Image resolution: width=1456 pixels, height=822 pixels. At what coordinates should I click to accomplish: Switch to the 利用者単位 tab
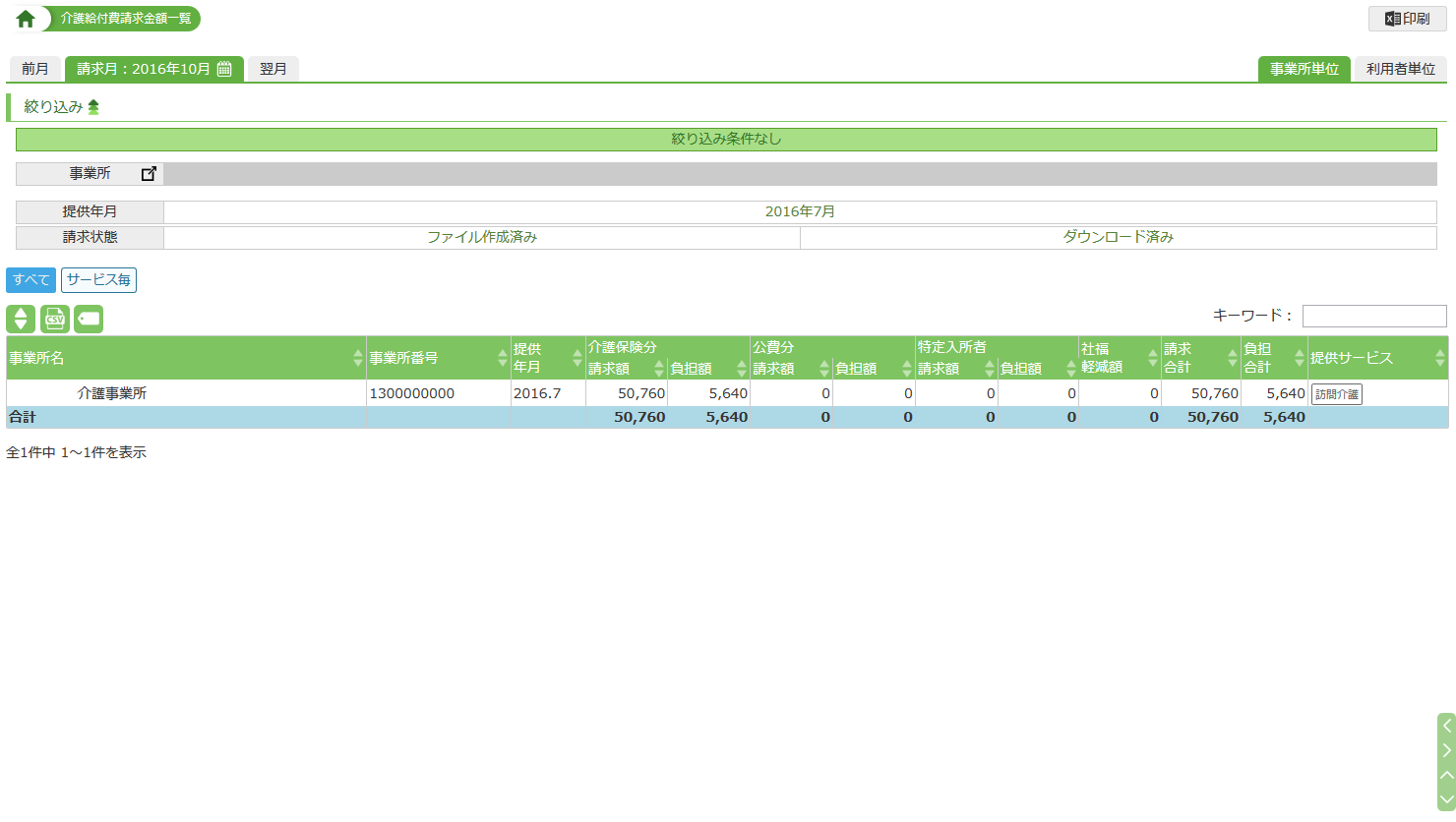coord(1400,69)
